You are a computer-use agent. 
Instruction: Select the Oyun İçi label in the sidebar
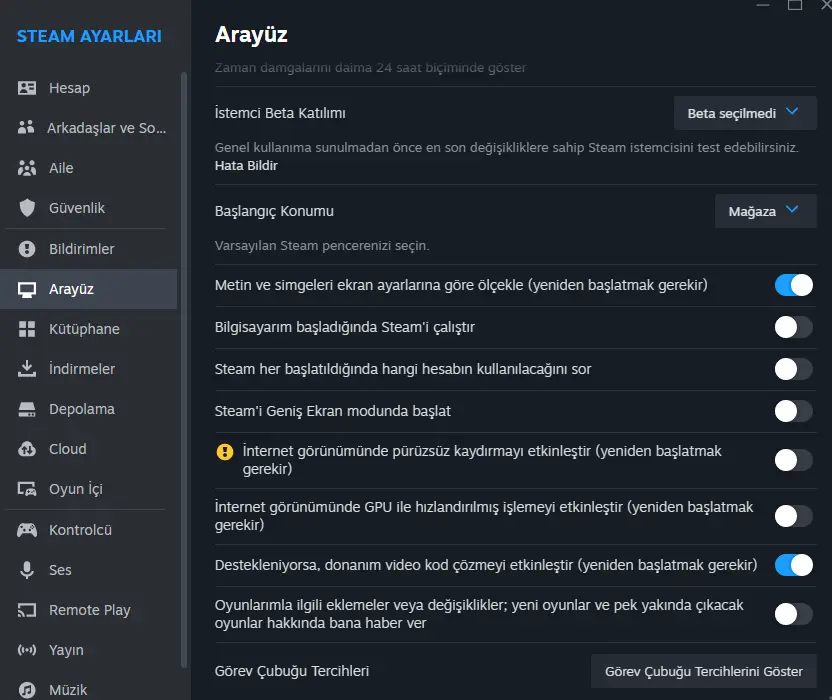75,489
